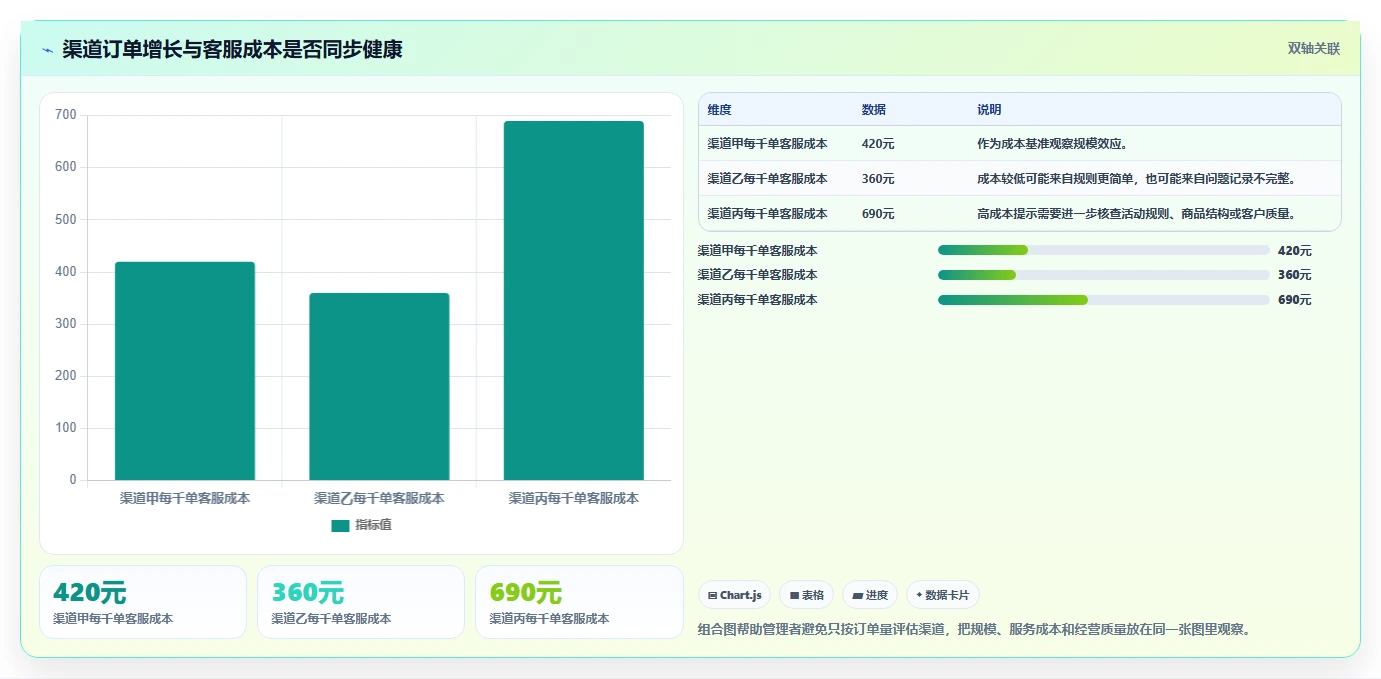Screen dimensions: 1381x679
Task: Open the 690元 data card
Action: pyautogui.click(x=579, y=602)
